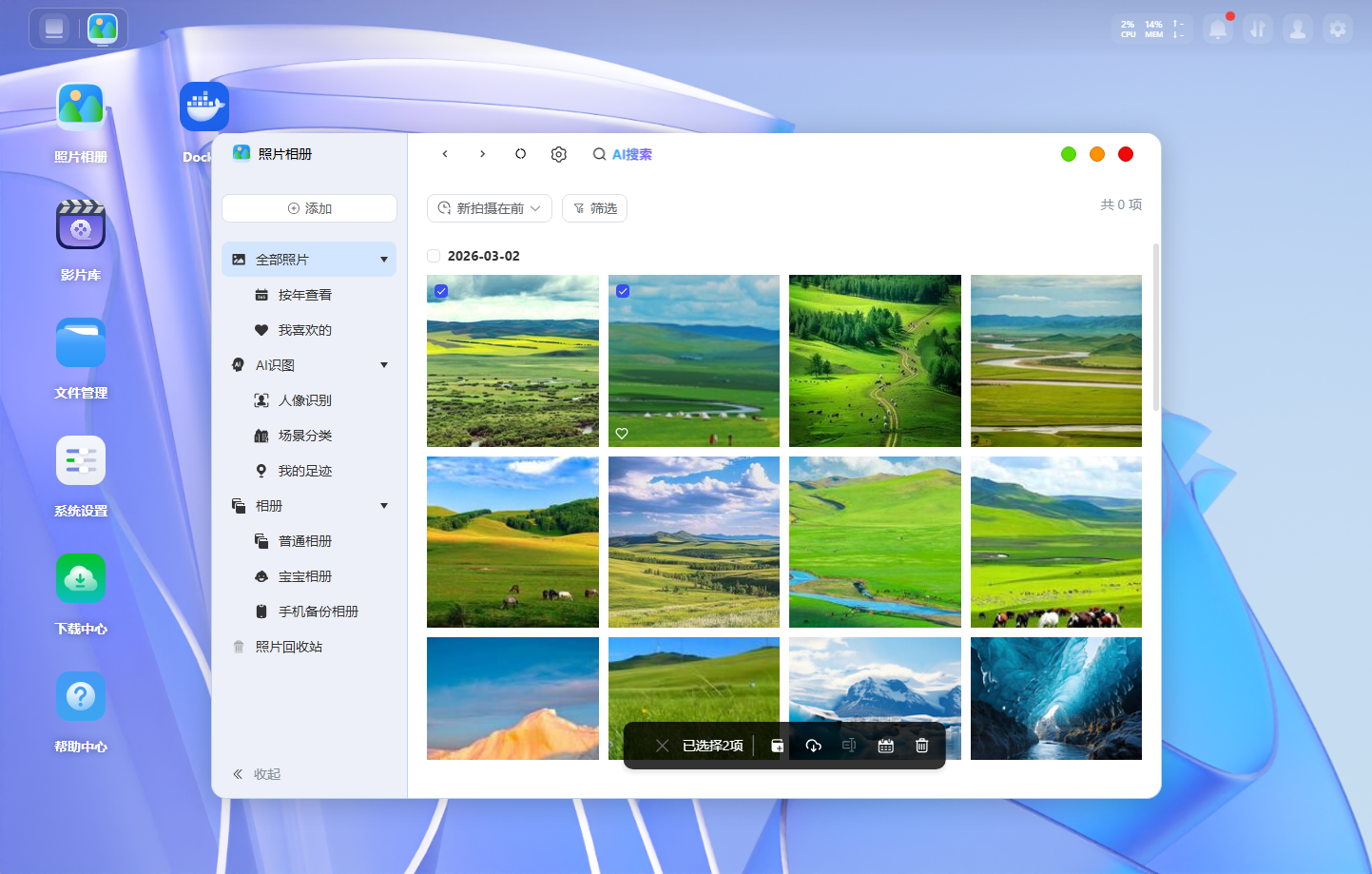
Task: Open the 系统设置 desktop icon
Action: pos(81,460)
